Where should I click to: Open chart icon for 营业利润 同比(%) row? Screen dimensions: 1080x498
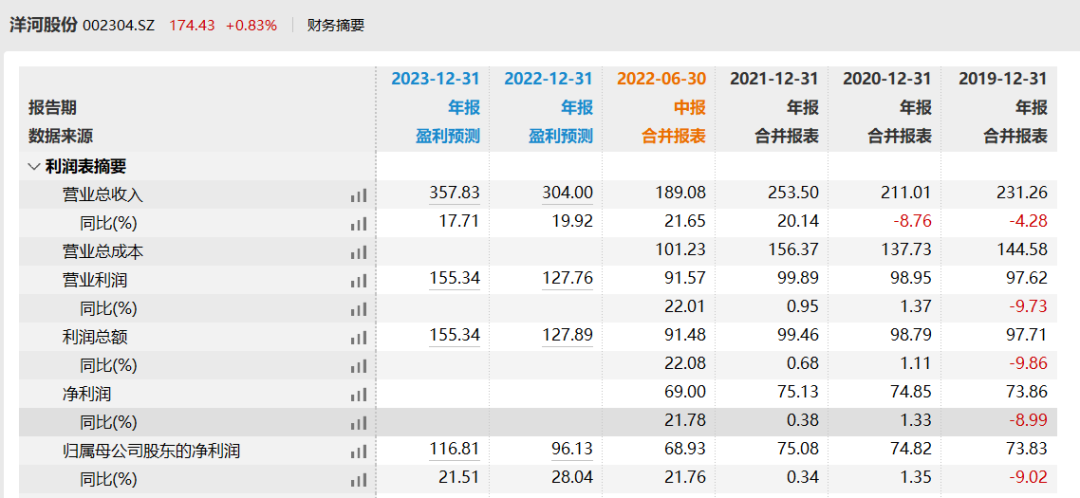pyautogui.click(x=358, y=309)
